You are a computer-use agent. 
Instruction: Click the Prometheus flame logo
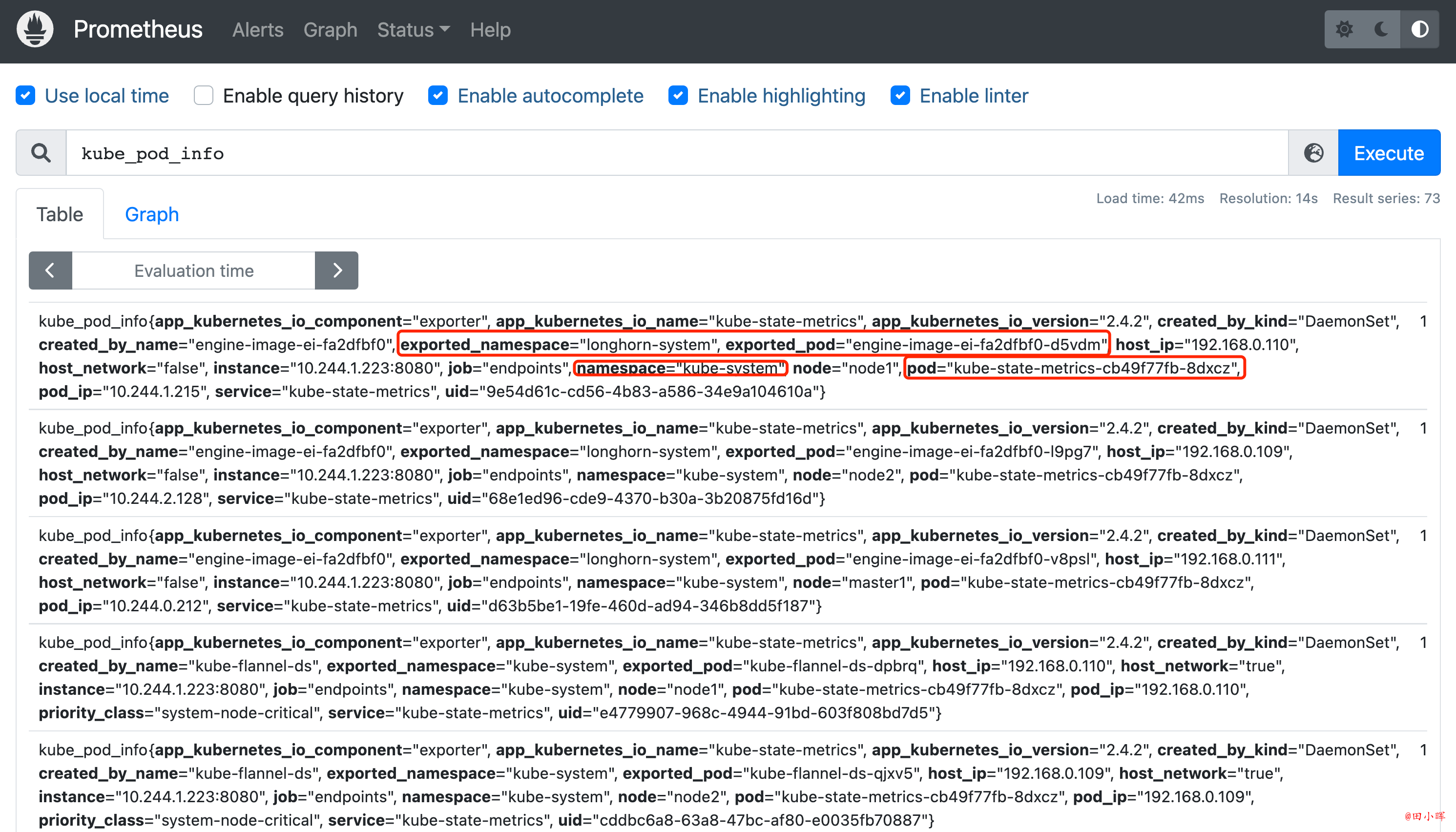point(35,29)
